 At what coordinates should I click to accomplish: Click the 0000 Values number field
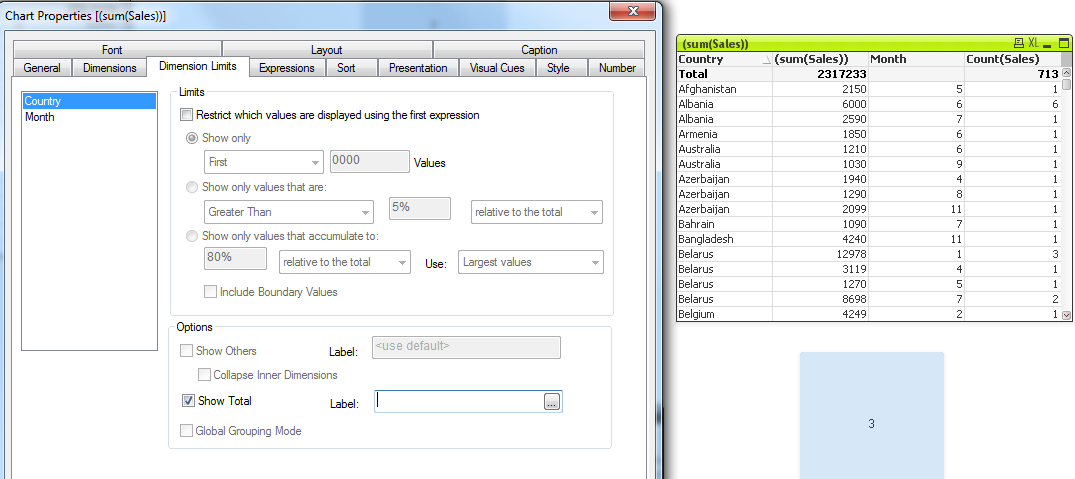[370, 162]
